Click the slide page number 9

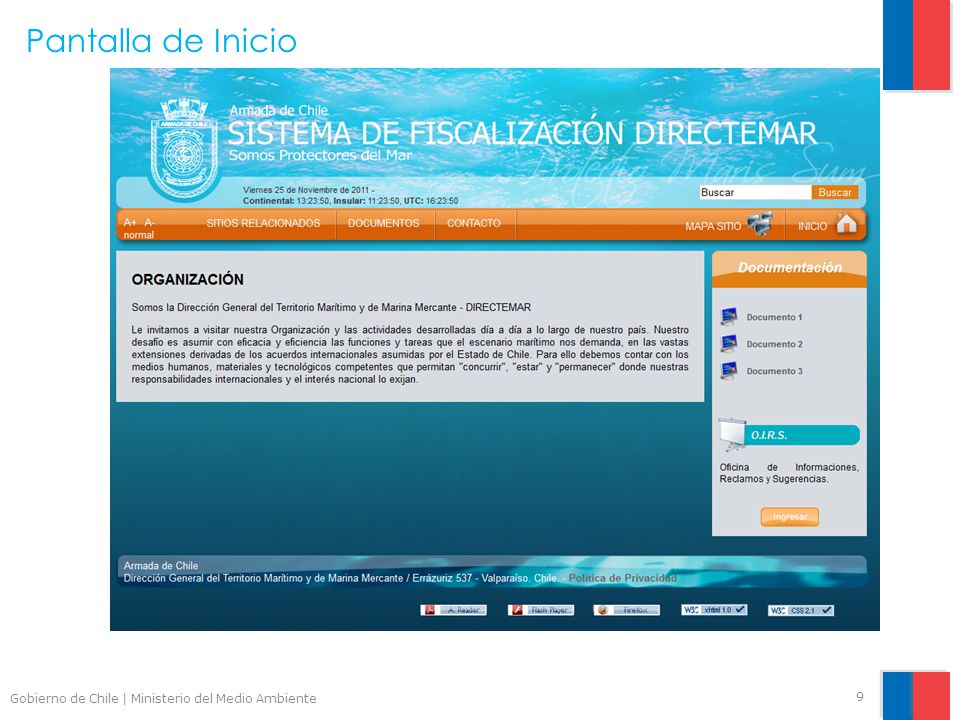tap(860, 697)
